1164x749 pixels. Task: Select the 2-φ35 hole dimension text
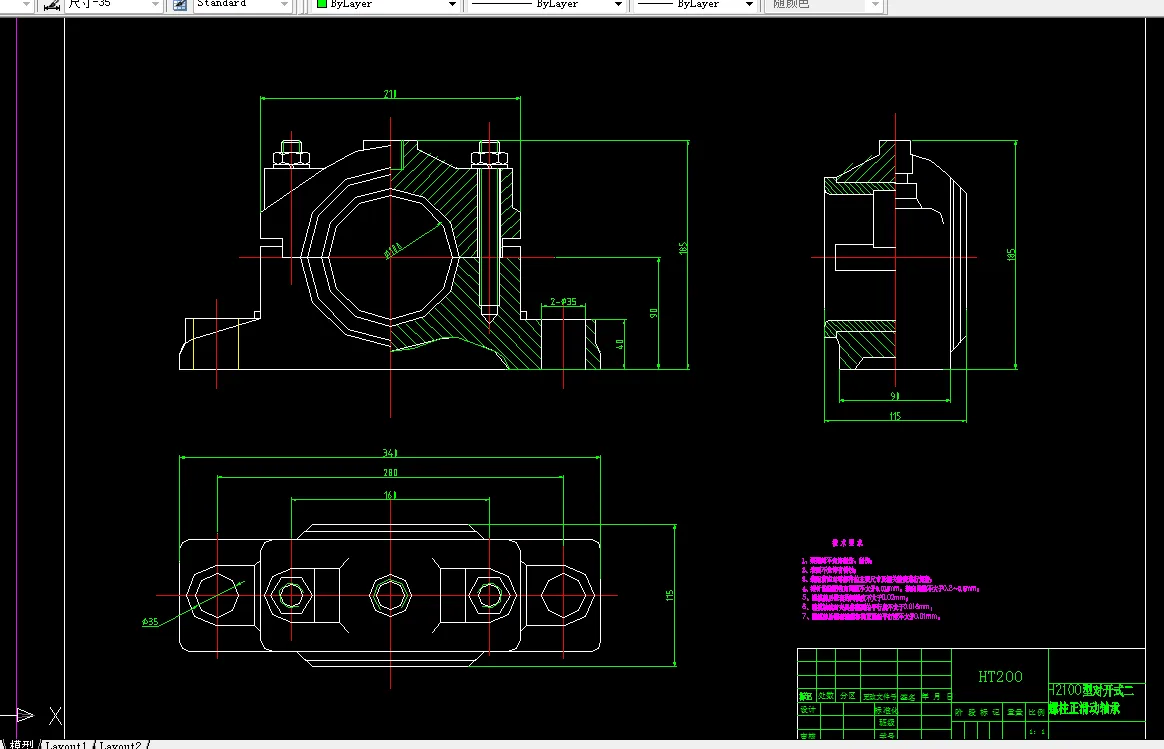pyautogui.click(x=563, y=301)
